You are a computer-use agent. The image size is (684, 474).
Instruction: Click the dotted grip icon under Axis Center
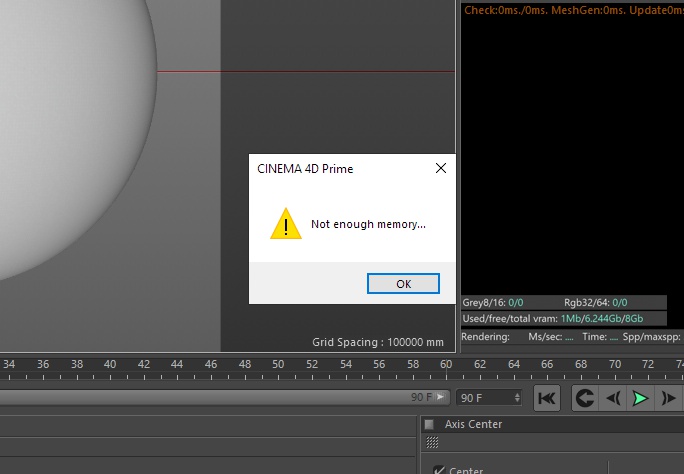432,442
